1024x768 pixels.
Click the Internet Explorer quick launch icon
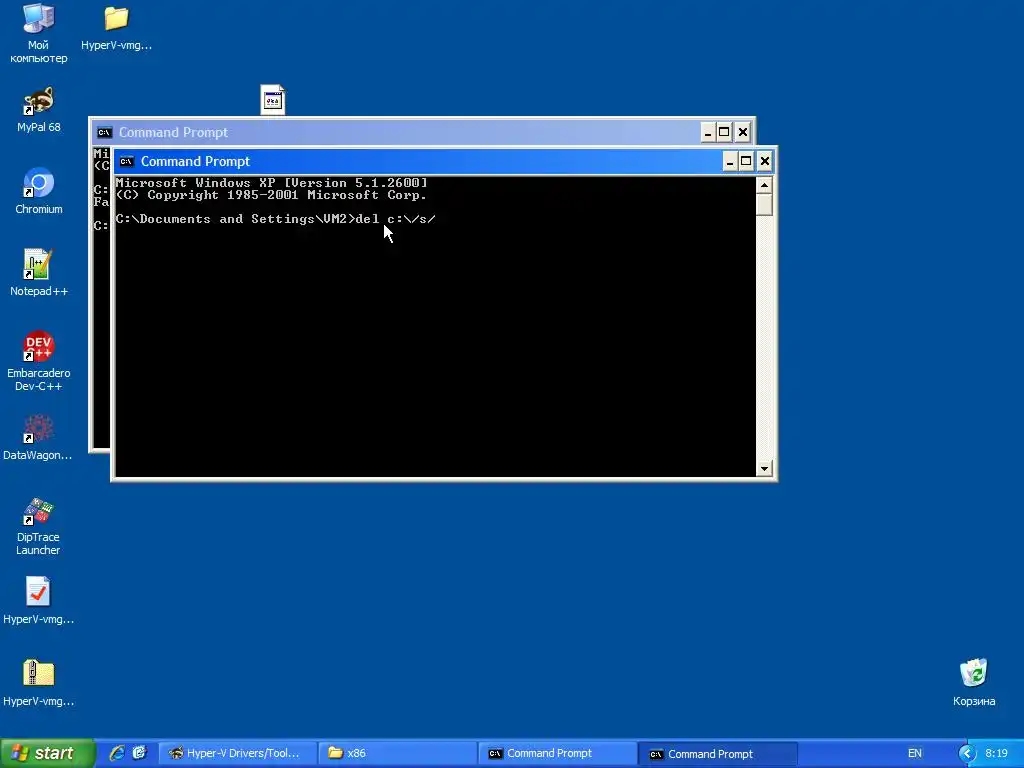point(117,753)
